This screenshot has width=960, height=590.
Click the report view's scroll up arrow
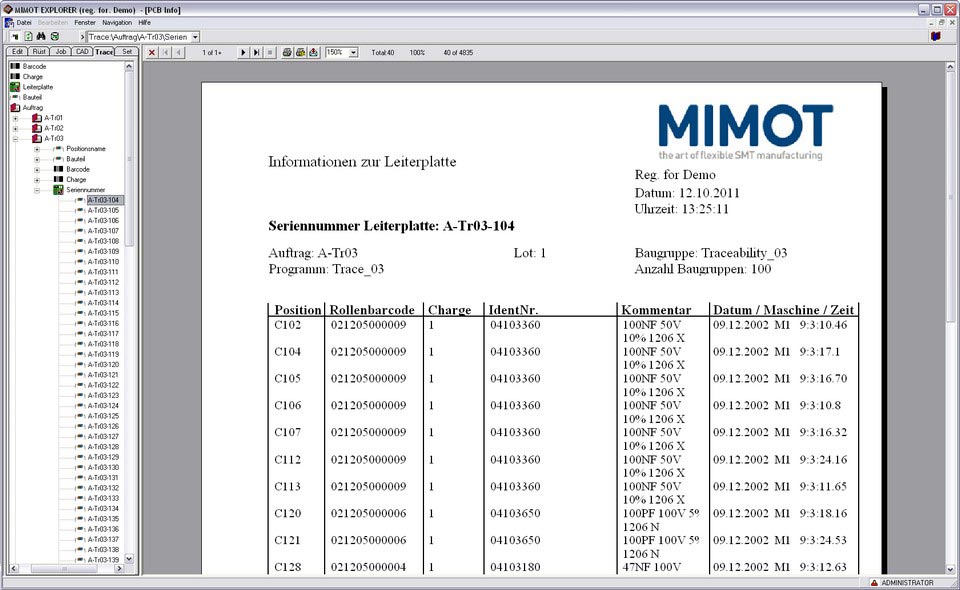tap(950, 66)
